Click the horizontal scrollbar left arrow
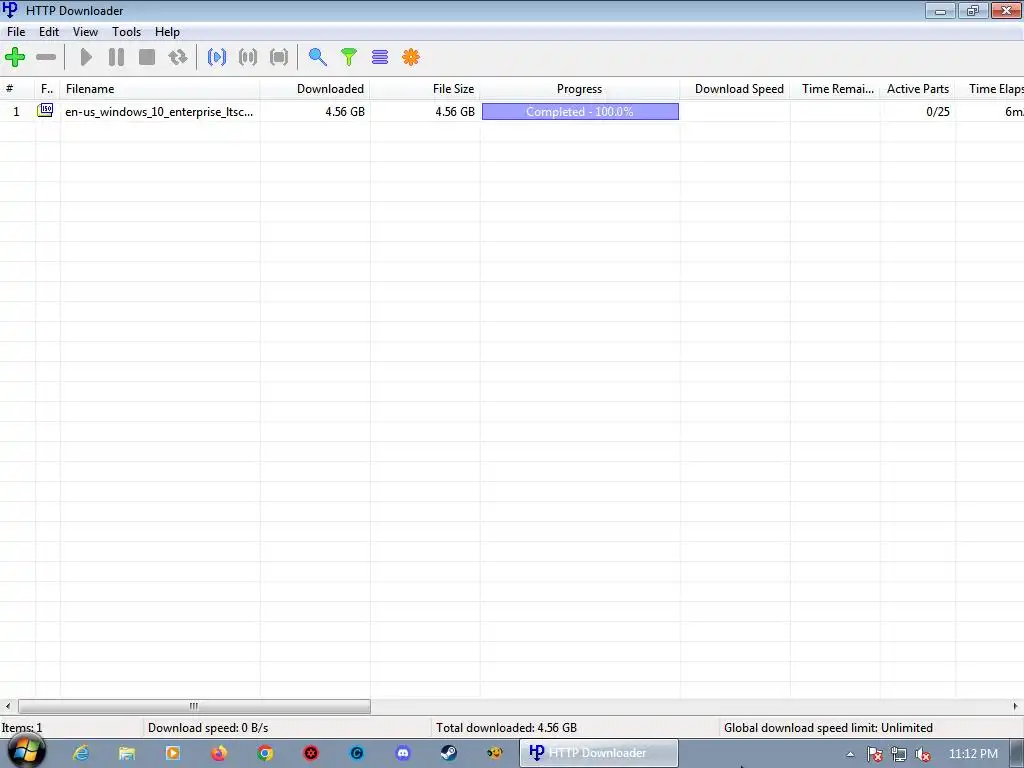The height and width of the screenshot is (768, 1024). tap(8, 706)
